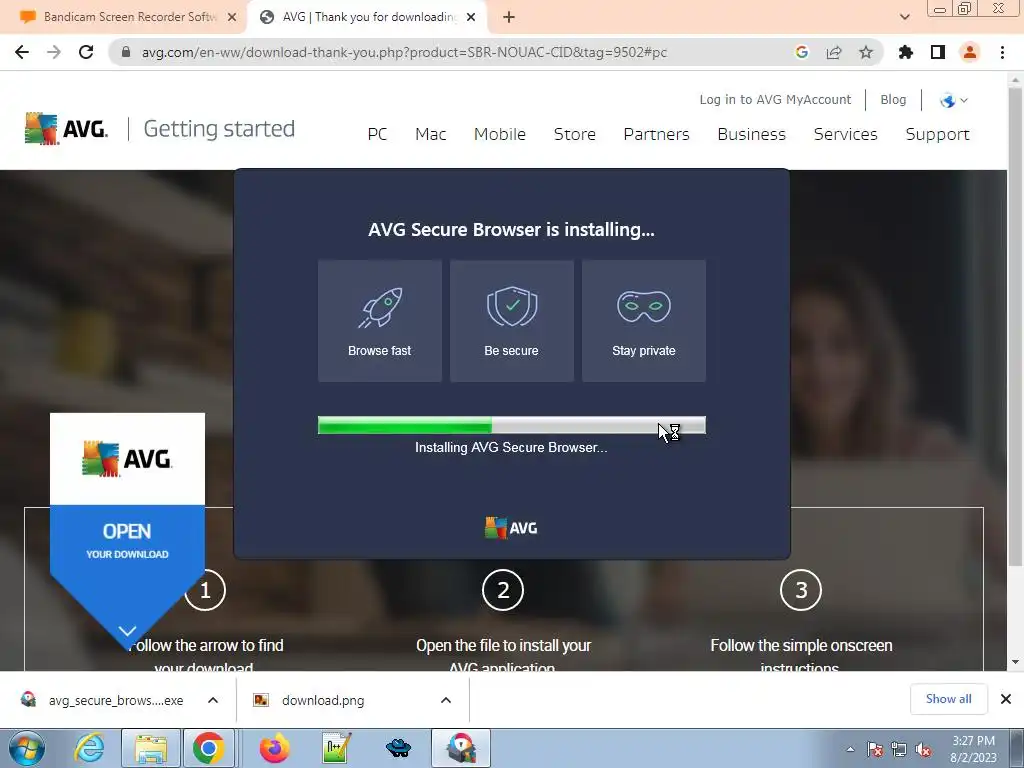The image size is (1024, 768).
Task: Open the notepad-style taskbar app icon
Action: click(x=337, y=748)
